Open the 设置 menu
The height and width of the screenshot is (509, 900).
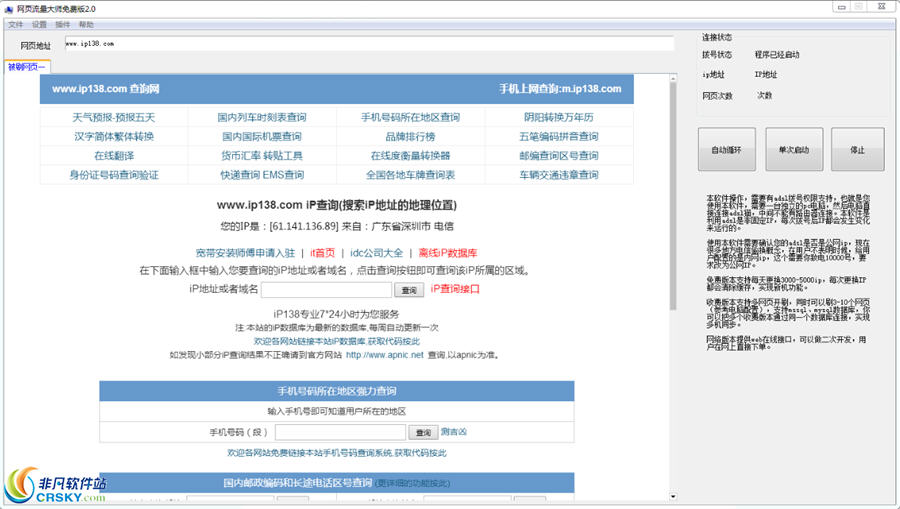pos(39,24)
